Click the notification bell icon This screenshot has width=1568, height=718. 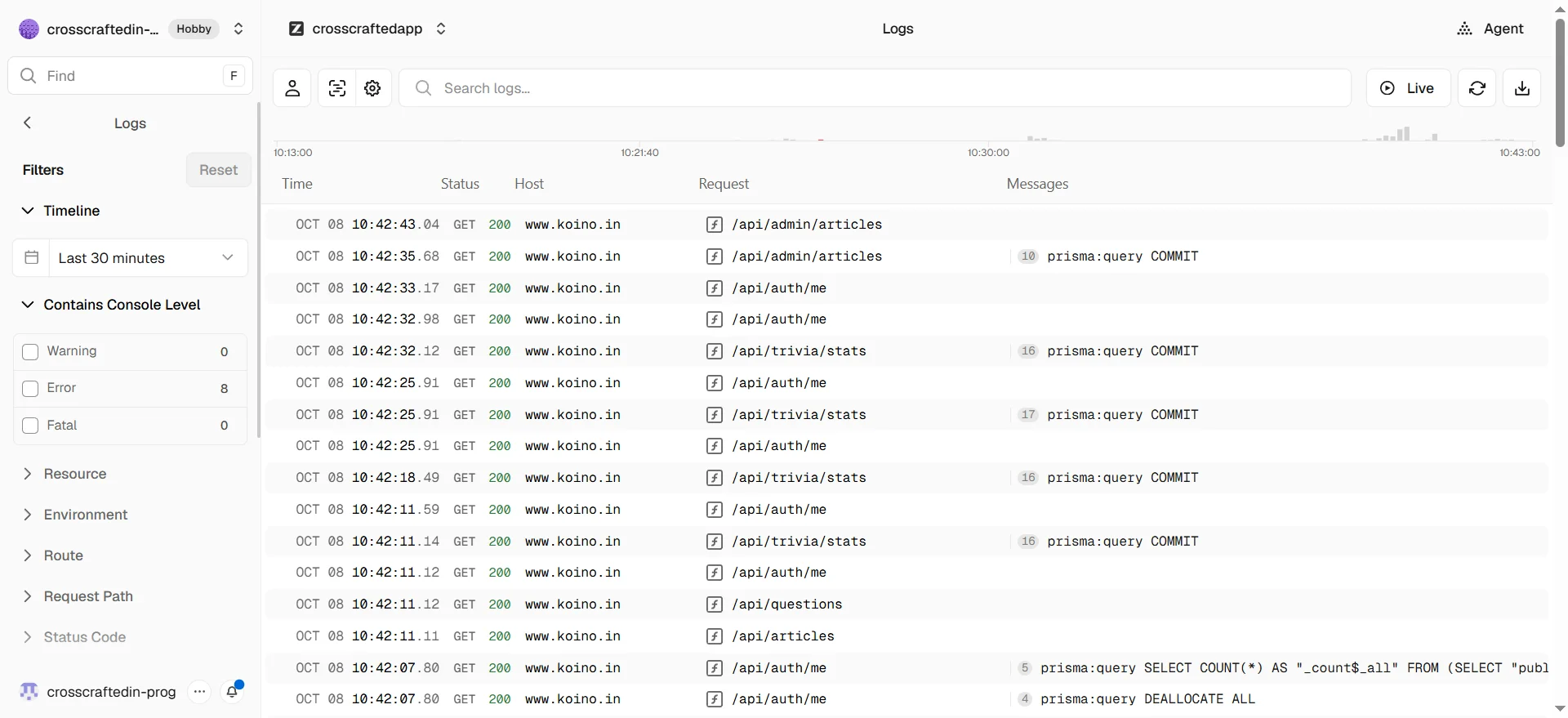point(233,692)
